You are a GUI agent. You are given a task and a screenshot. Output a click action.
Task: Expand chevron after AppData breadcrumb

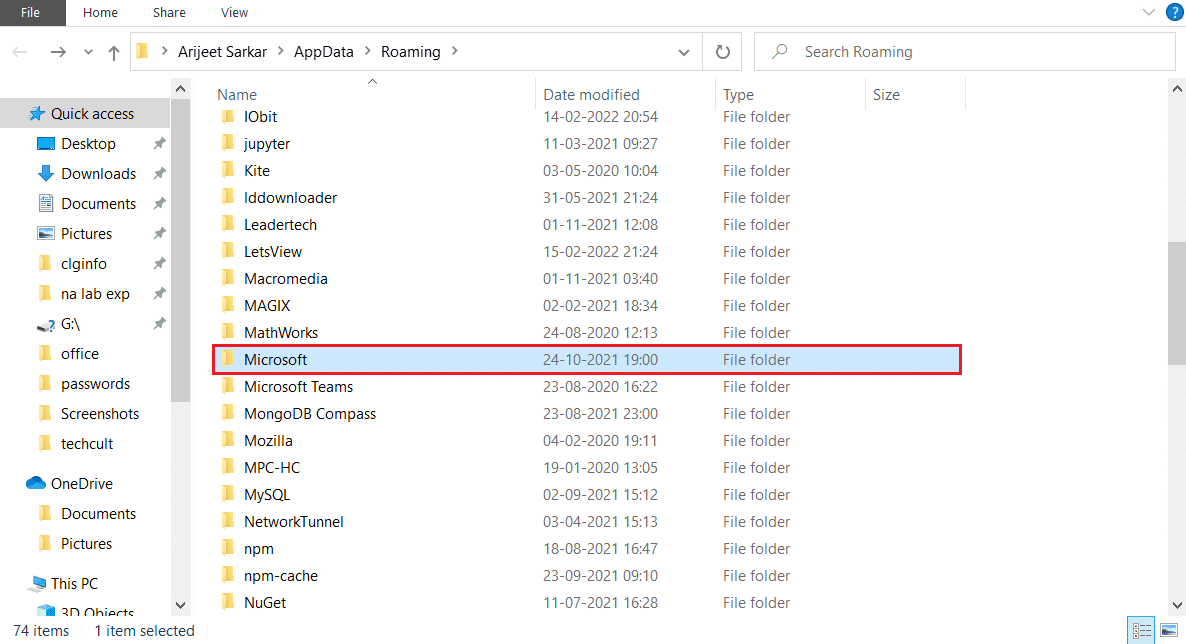tap(368, 51)
